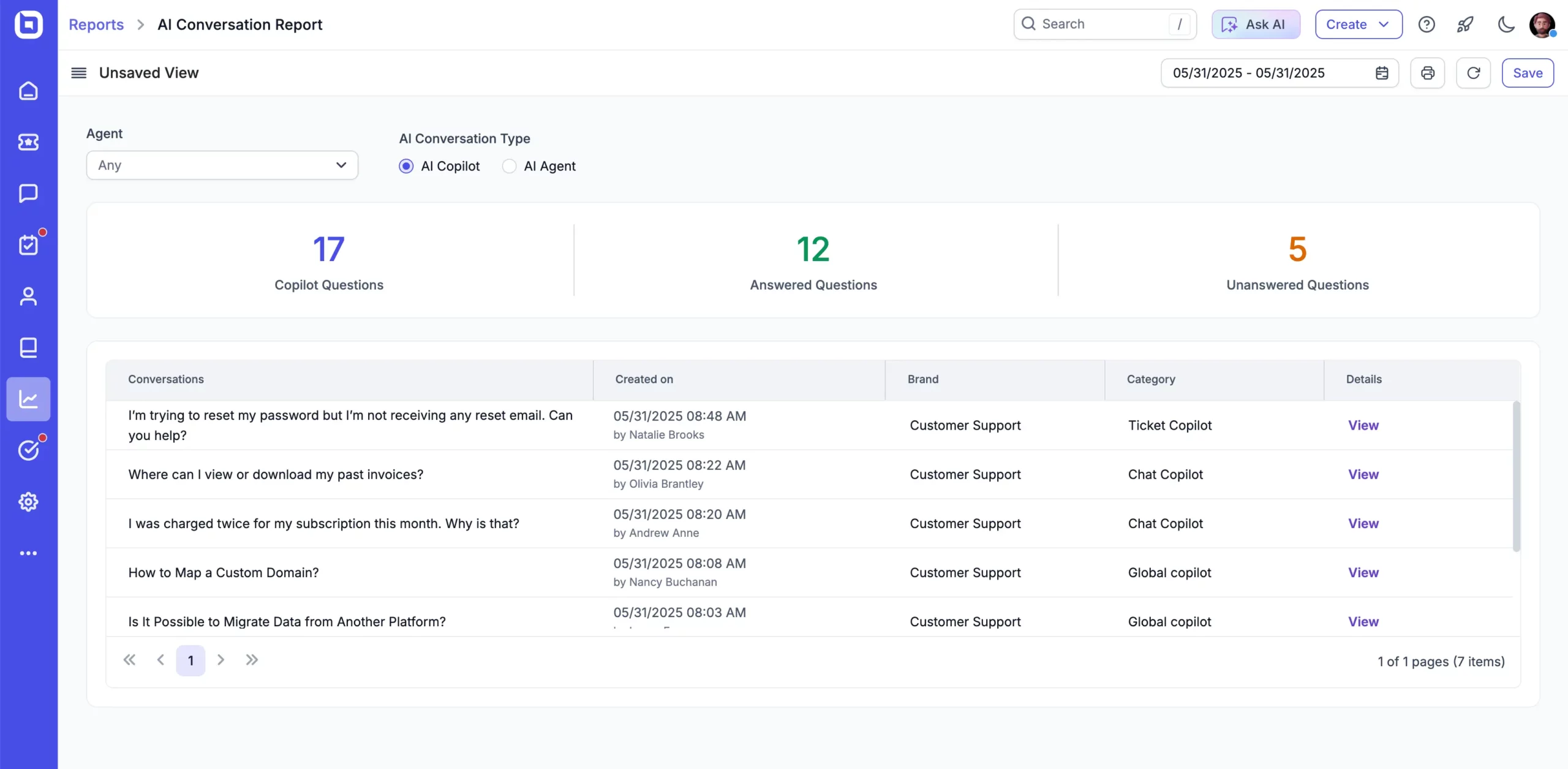
Task: Click the Ticket Copilot category cell
Action: click(1170, 425)
